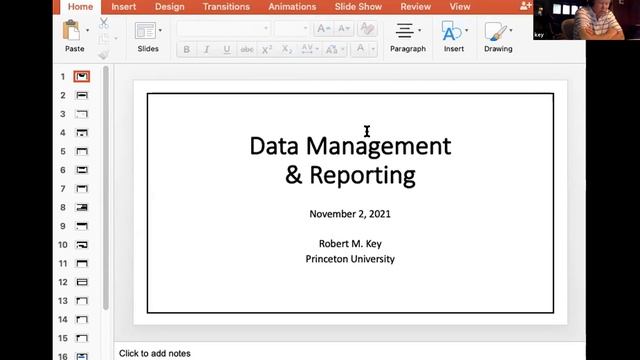Select slide 2 thumbnail
The image size is (640, 360).
coord(82,95)
